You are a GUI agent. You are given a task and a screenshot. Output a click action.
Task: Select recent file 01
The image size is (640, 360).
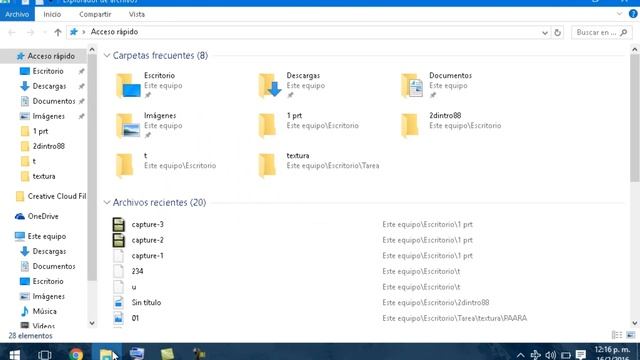click(135, 318)
